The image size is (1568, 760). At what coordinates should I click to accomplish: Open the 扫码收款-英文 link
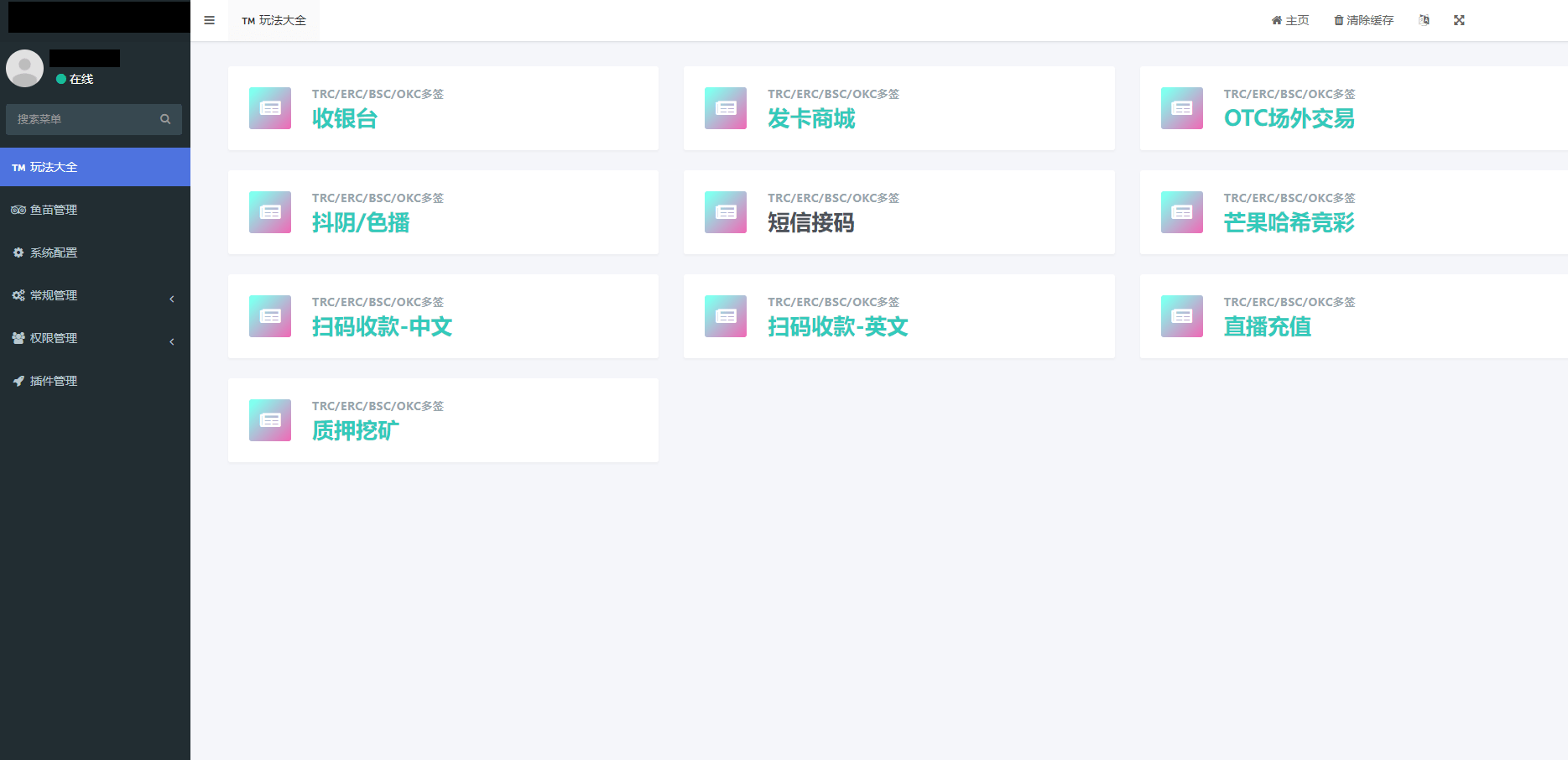837,327
